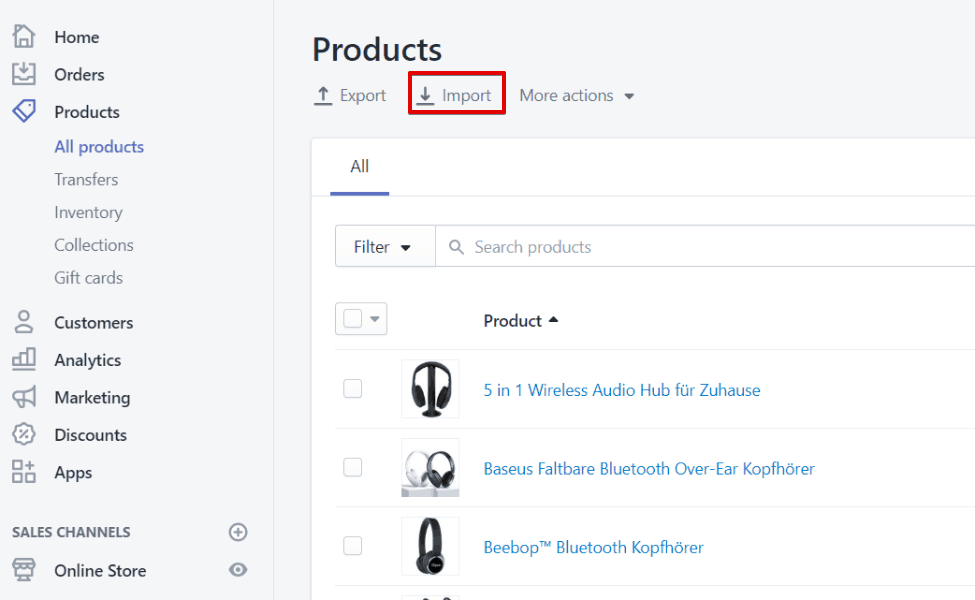
Task: Open the Beebop Bluetooth Kopfhörer product link
Action: click(x=593, y=547)
